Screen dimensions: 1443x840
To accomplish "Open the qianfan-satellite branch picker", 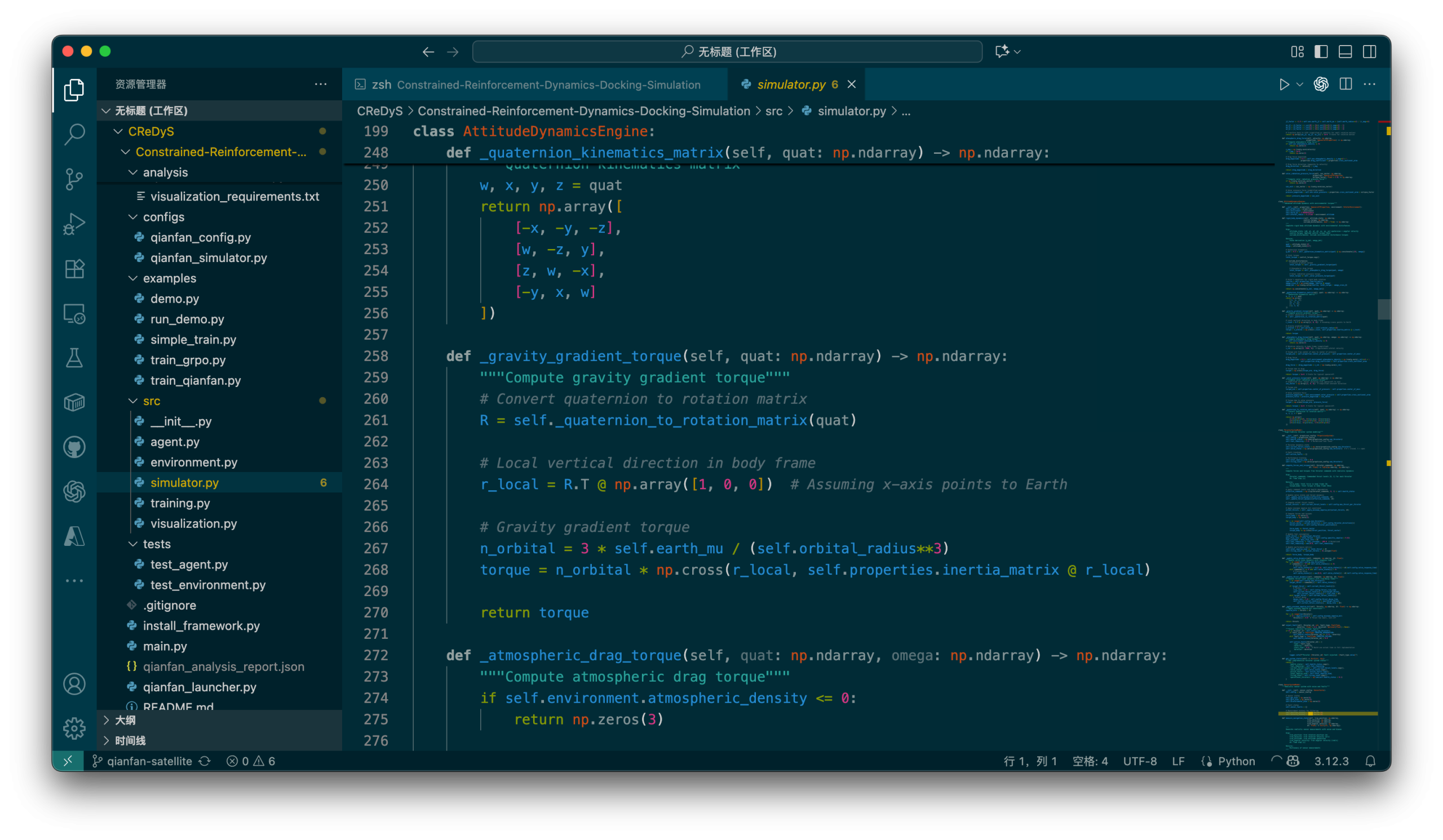I will pyautogui.click(x=149, y=761).
